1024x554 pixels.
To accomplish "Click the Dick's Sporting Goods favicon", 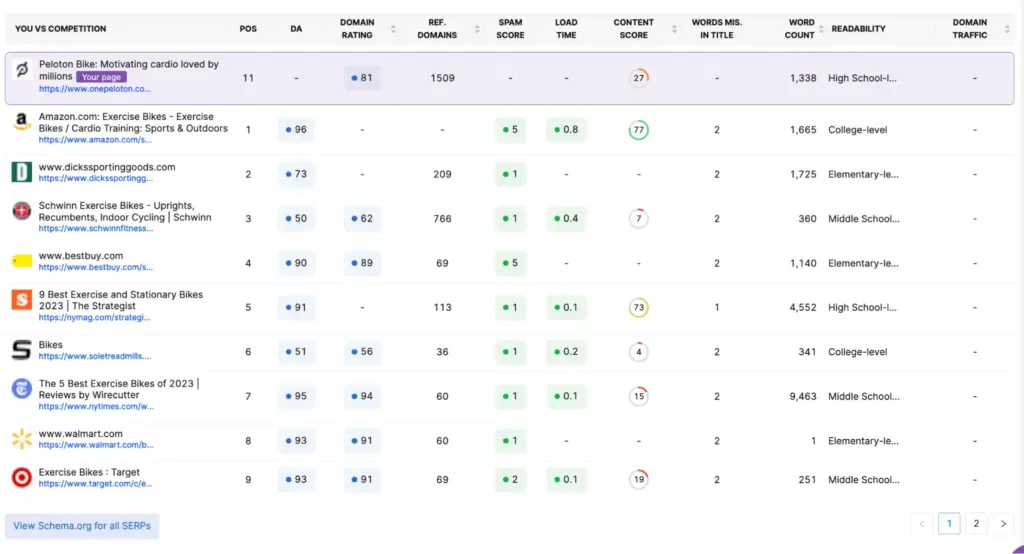I will click(x=22, y=172).
